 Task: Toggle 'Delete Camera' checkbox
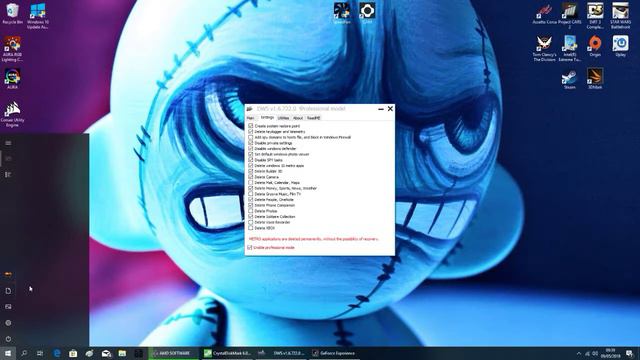click(251, 177)
